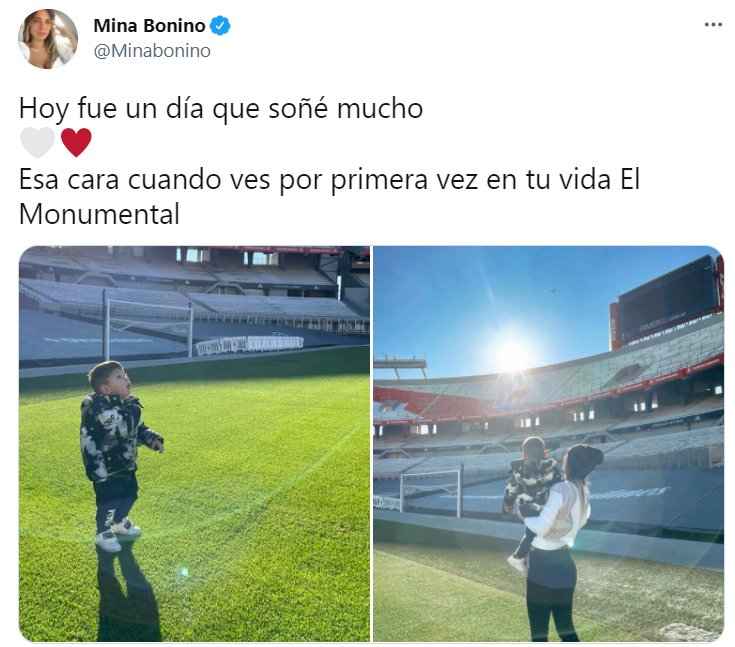Open the three-dot more options menu
The image size is (735, 647).
pos(713,24)
